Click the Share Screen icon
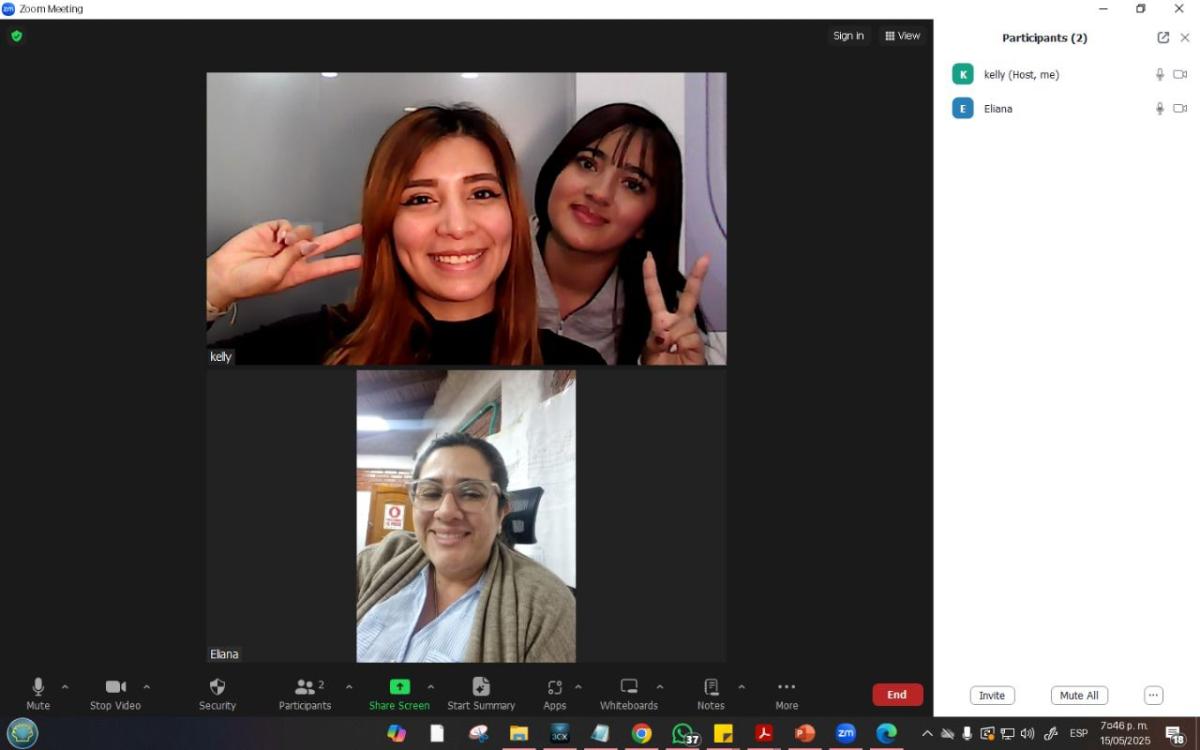The height and width of the screenshot is (750, 1200). [399, 687]
